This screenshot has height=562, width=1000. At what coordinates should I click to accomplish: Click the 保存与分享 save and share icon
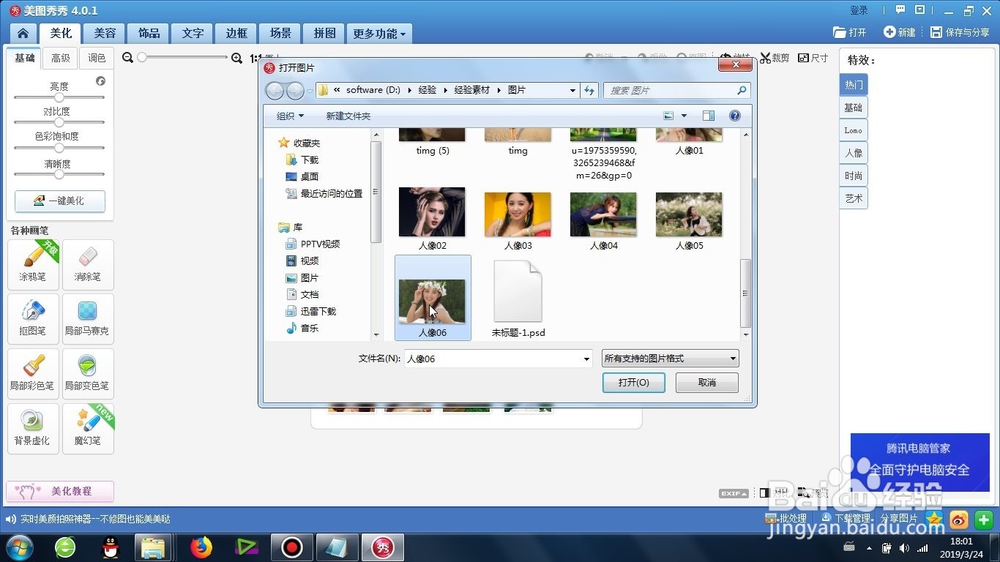coord(960,32)
